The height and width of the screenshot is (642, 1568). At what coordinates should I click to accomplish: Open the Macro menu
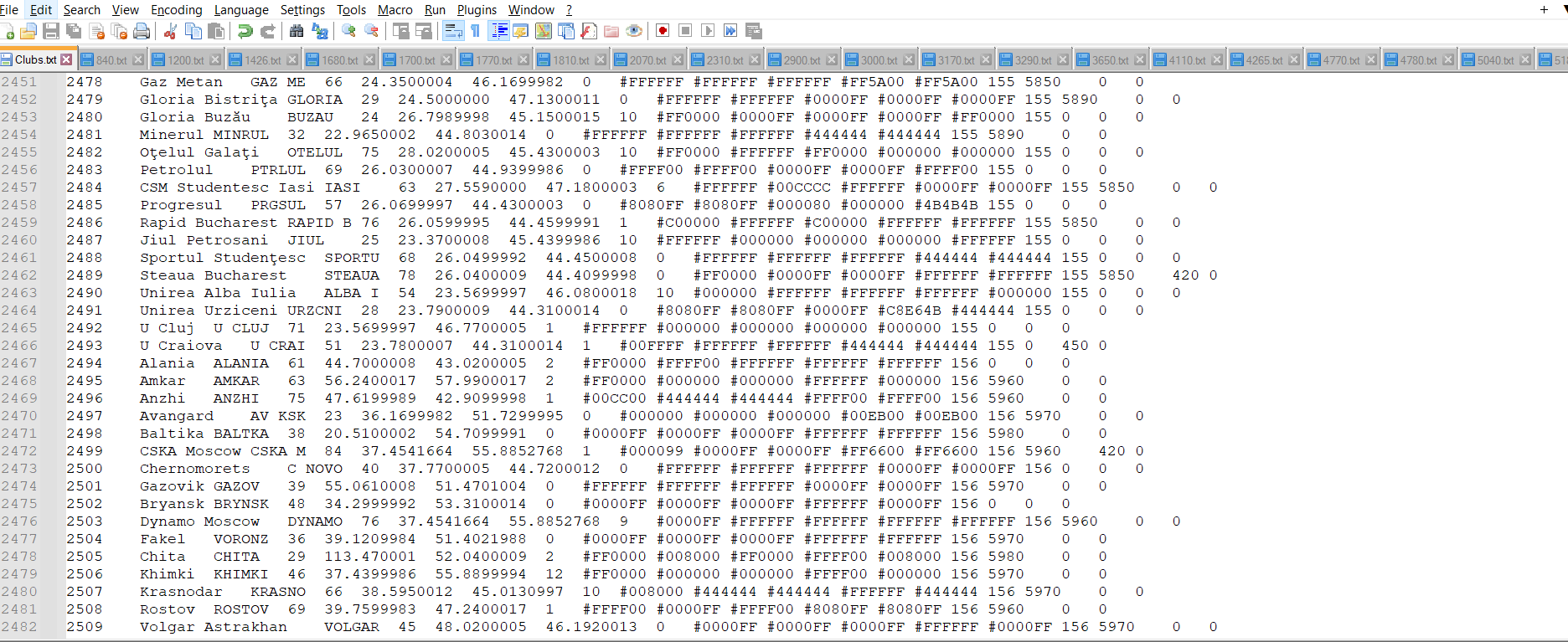(x=395, y=10)
